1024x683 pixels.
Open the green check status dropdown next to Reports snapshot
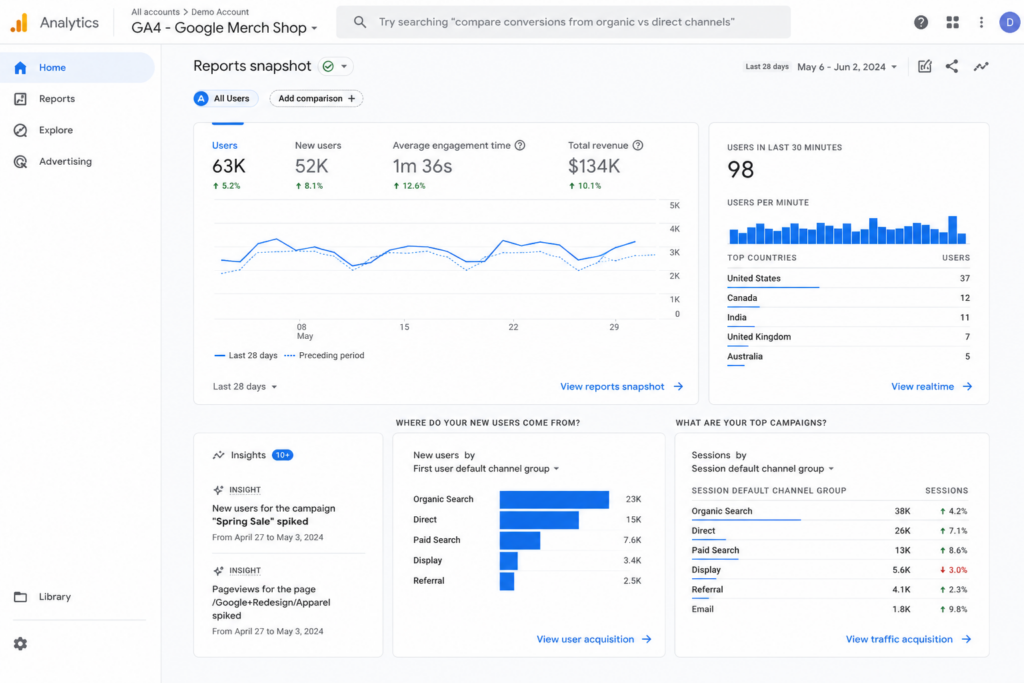(x=336, y=66)
